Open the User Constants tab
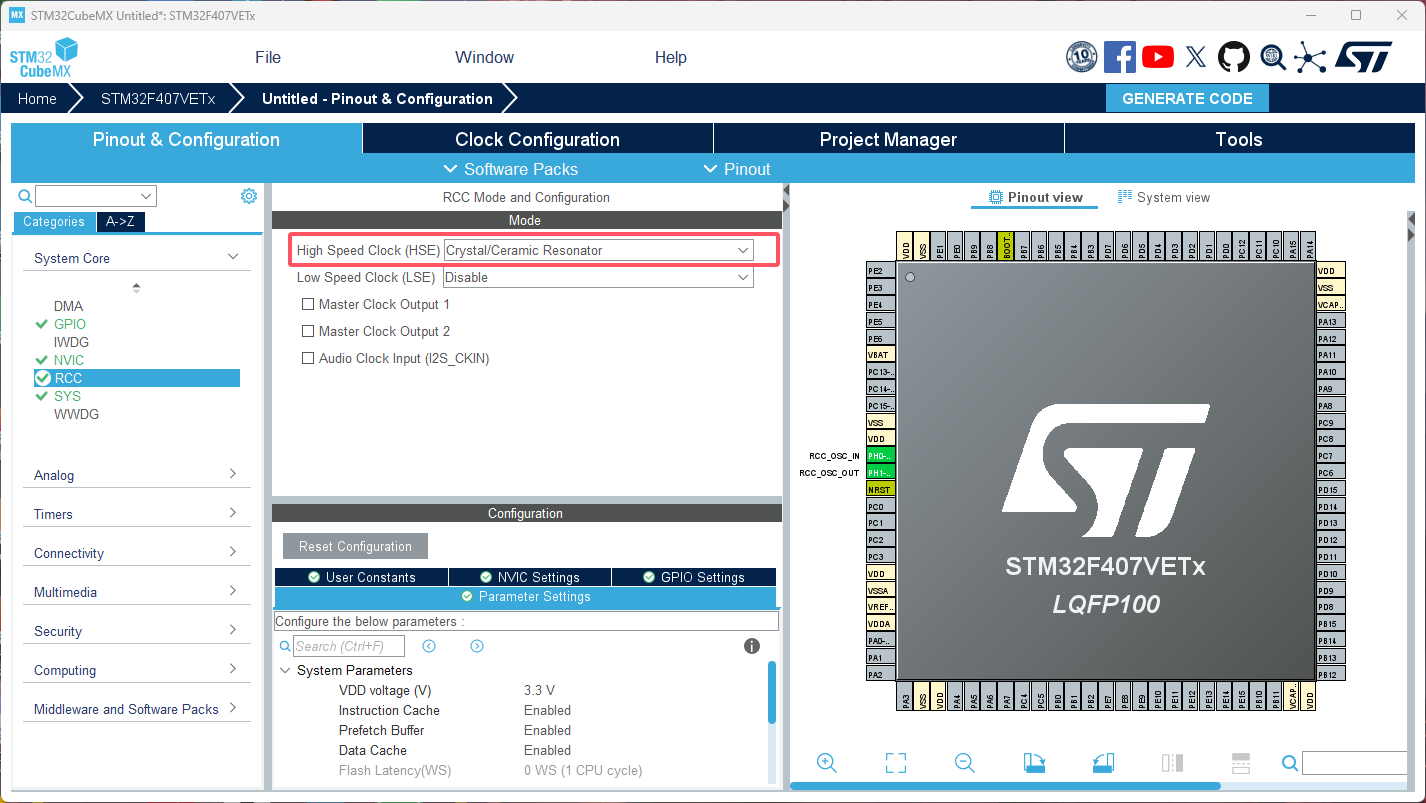Viewport: 1426px width, 803px height. coord(361,577)
